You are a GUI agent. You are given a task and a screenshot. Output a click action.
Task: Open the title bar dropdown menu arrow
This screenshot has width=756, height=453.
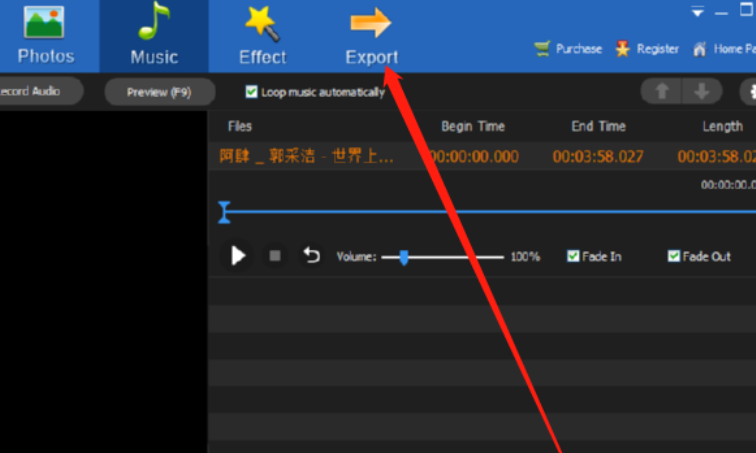(x=697, y=12)
